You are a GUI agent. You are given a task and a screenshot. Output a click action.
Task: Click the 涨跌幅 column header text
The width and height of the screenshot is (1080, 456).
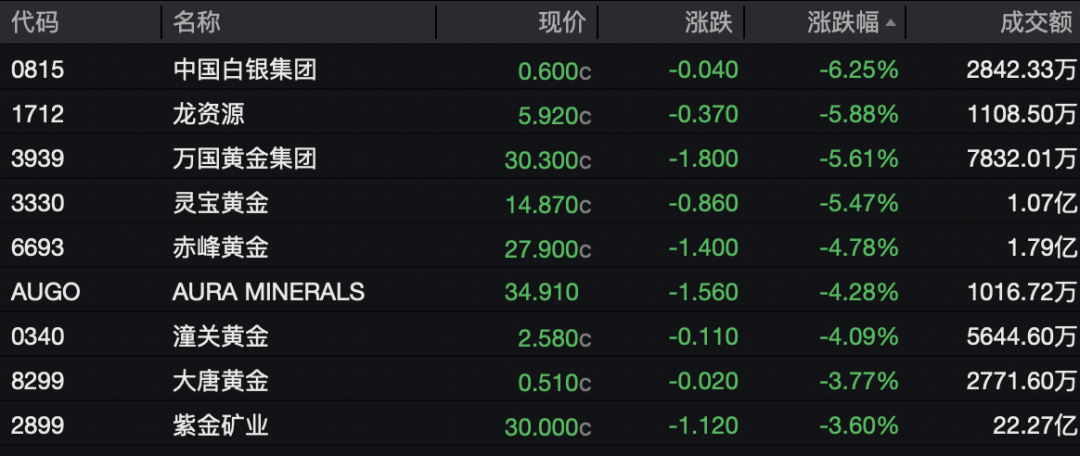(842, 22)
